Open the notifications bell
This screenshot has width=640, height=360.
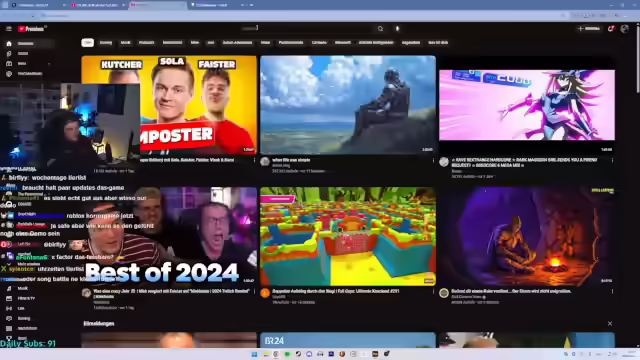[611, 29]
